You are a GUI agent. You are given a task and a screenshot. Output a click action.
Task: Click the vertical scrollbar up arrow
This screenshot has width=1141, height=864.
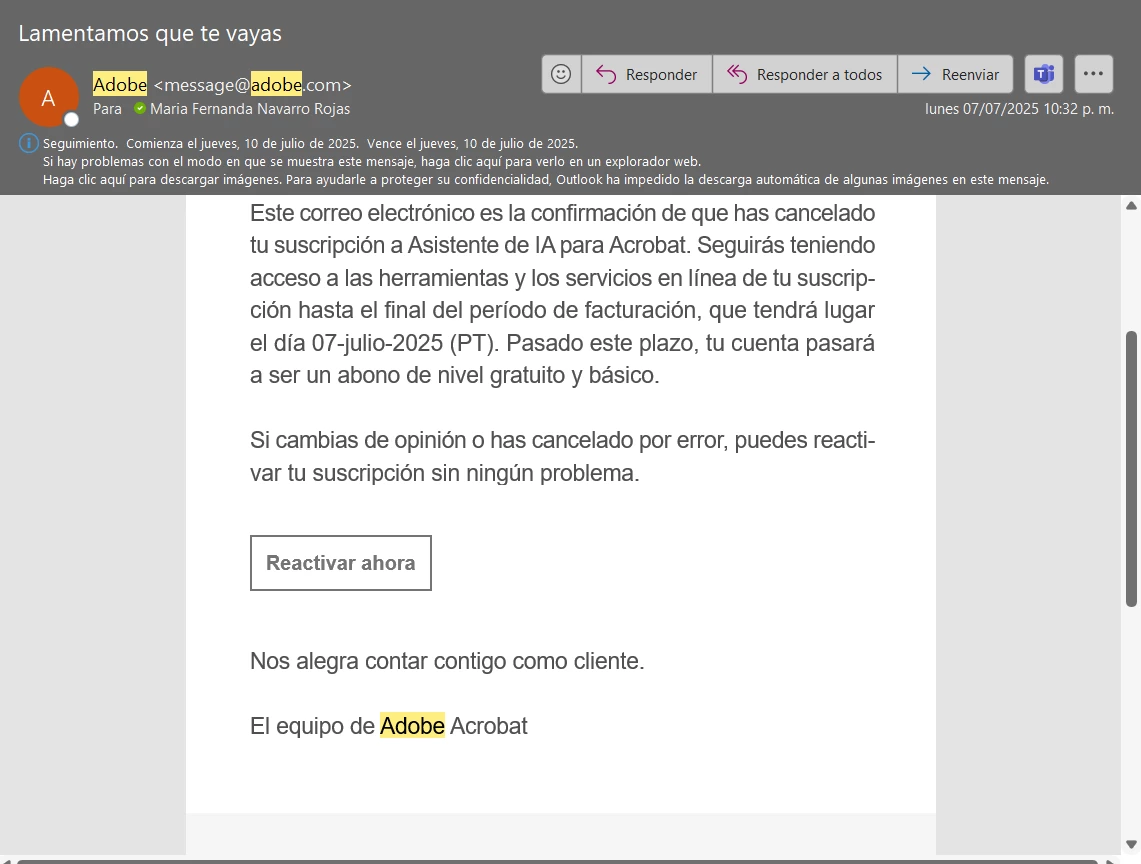(1131, 206)
